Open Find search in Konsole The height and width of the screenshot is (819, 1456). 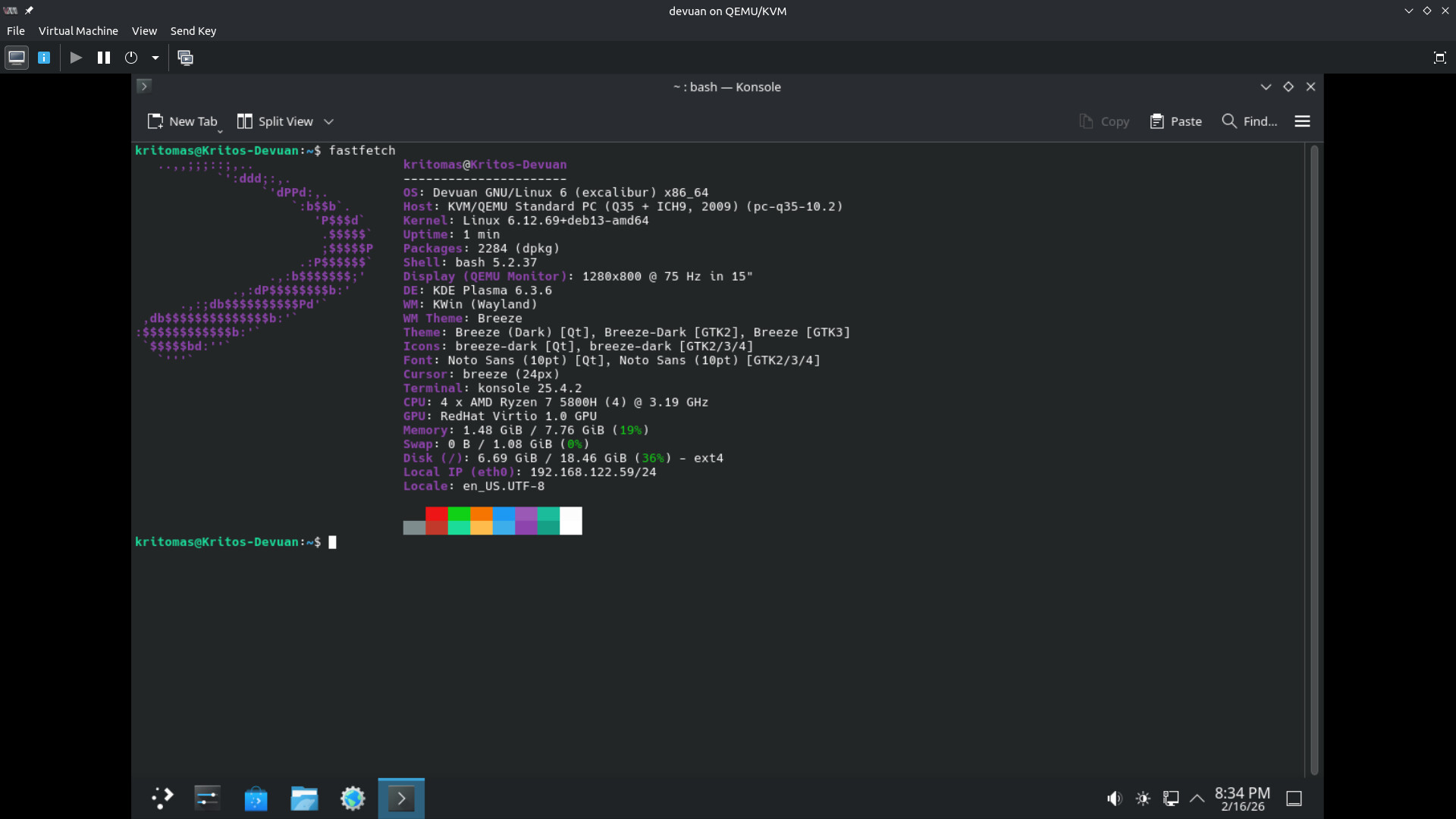pyautogui.click(x=1249, y=121)
